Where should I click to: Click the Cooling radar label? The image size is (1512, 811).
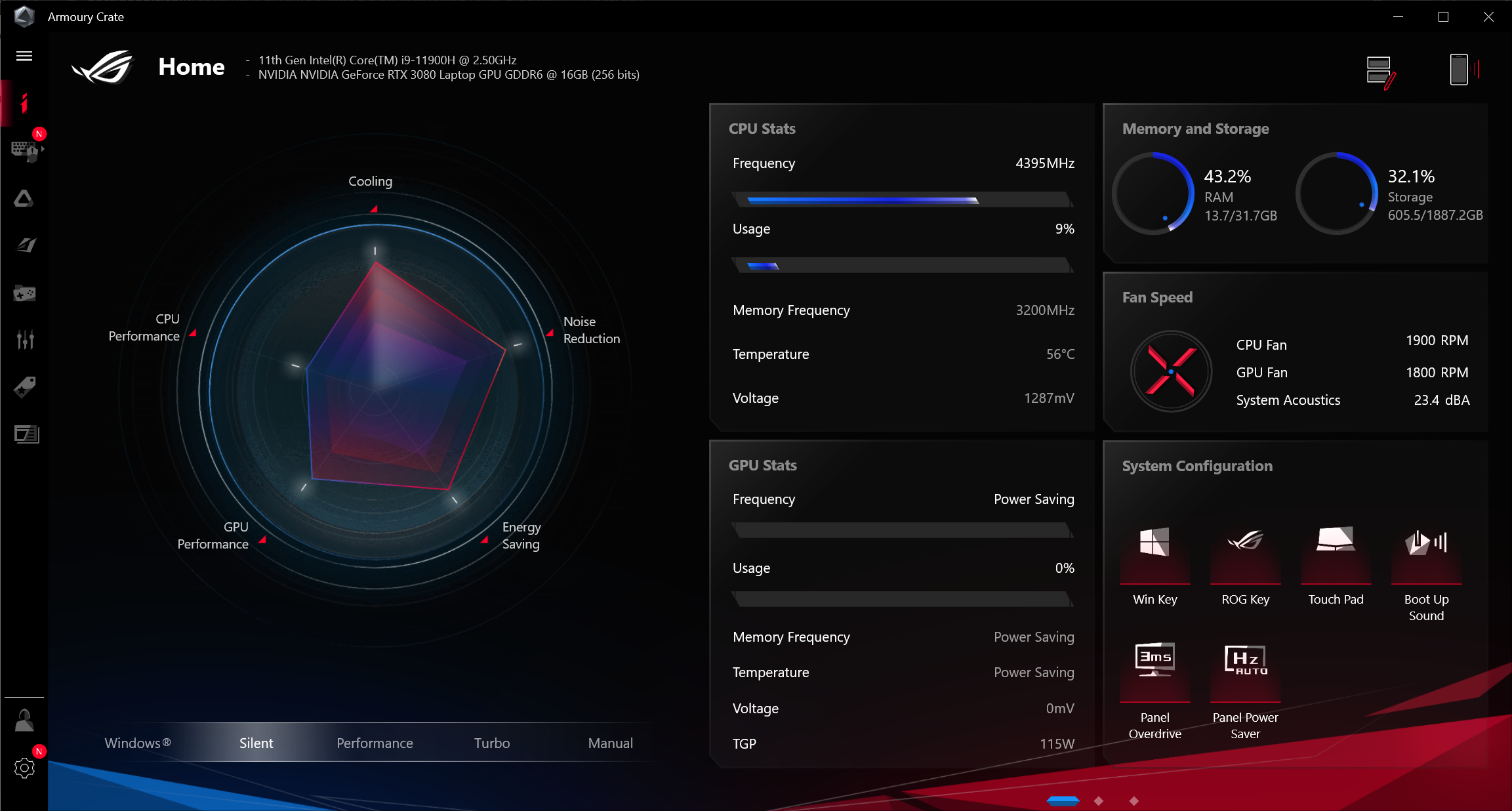tap(370, 181)
